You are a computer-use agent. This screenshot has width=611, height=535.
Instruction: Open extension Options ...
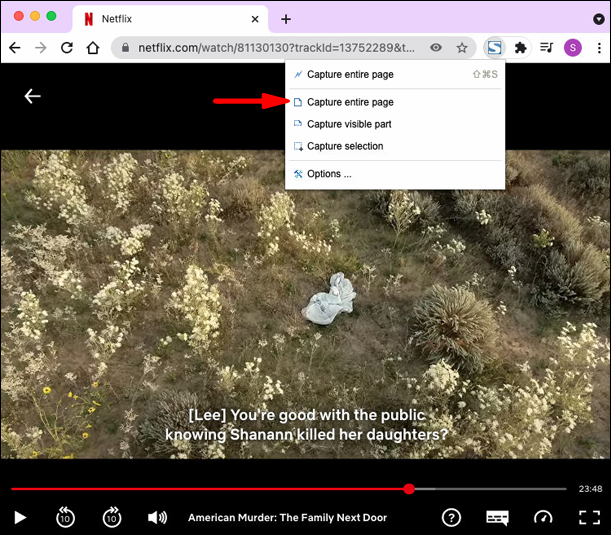click(395, 174)
